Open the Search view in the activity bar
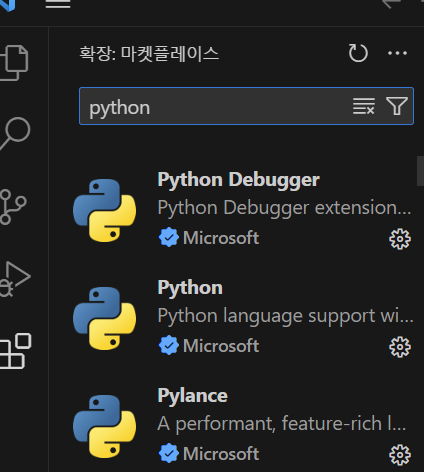This screenshot has width=424, height=472. coord(15,134)
